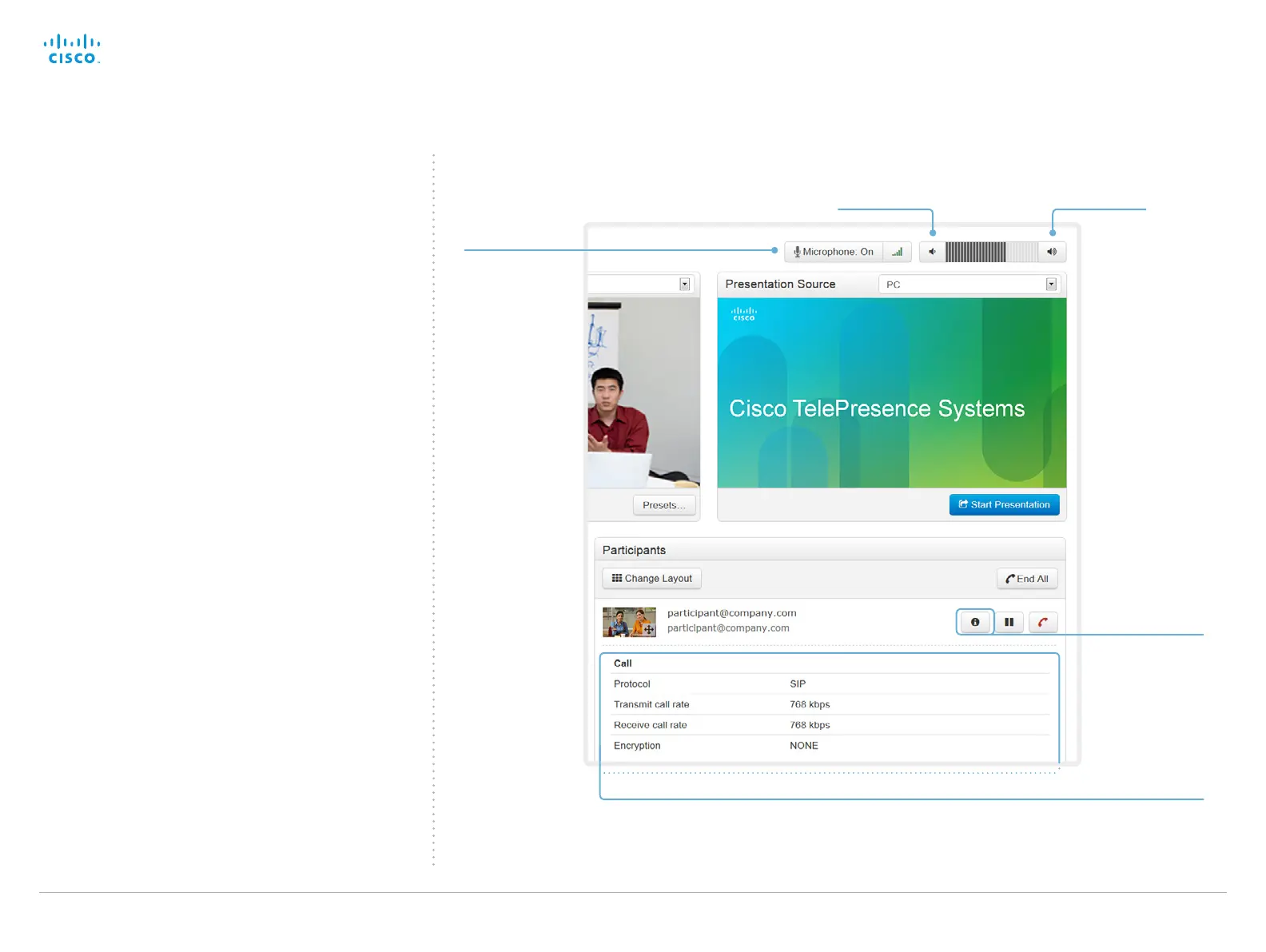Show call info for participant@company.com
Image resolution: width=1266 pixels, height=952 pixels.
click(x=975, y=622)
